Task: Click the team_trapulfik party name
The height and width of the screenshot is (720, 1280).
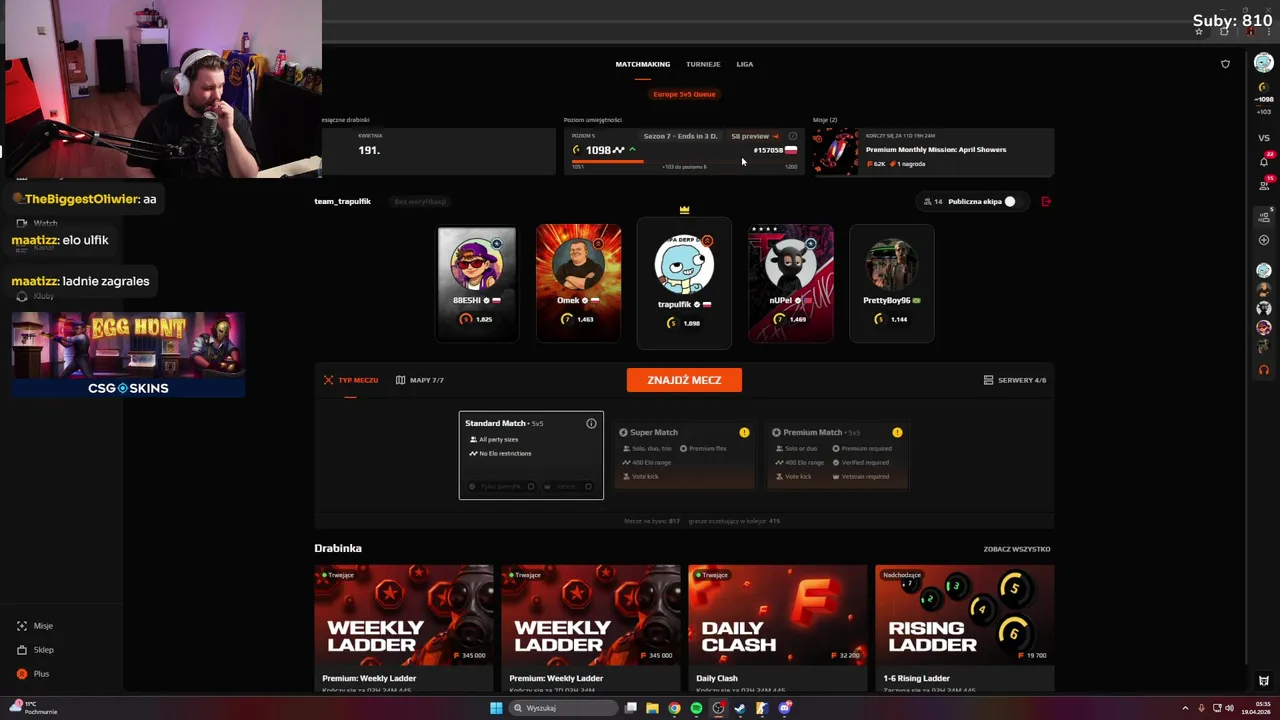Action: [x=342, y=201]
